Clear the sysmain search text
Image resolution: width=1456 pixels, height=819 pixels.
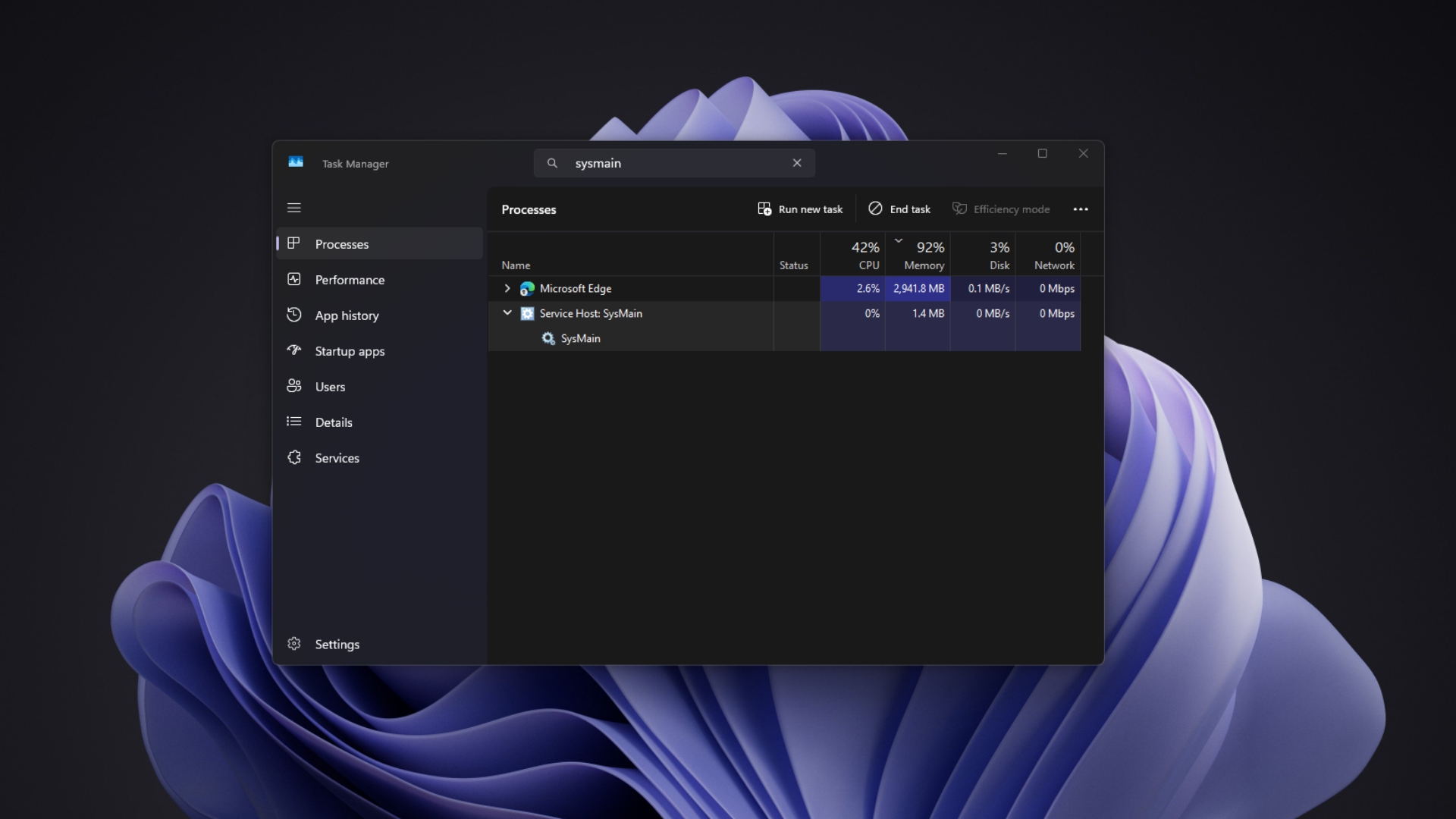(797, 163)
